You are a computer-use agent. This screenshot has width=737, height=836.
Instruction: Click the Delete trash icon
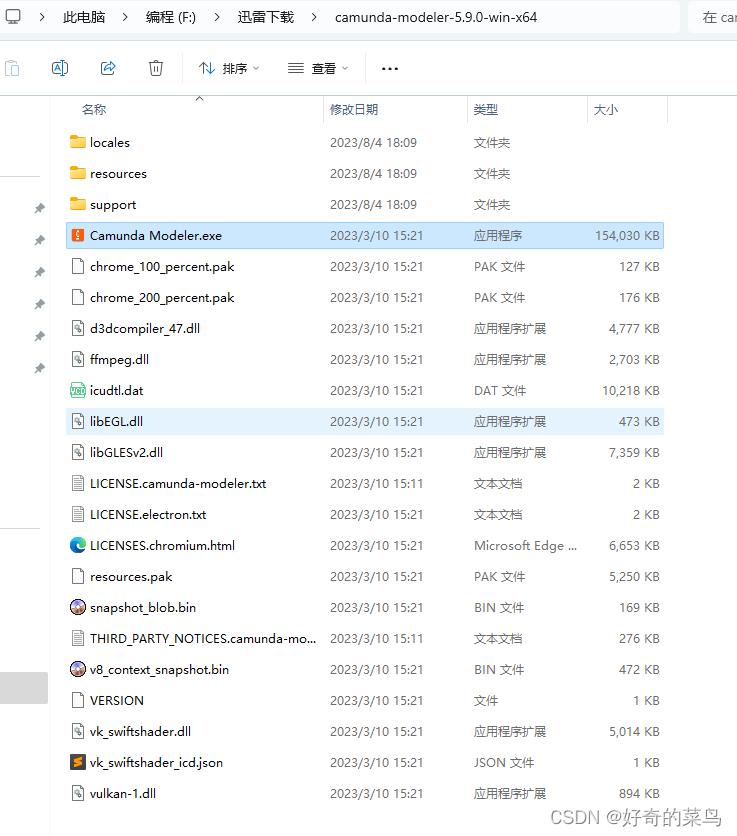click(x=156, y=68)
